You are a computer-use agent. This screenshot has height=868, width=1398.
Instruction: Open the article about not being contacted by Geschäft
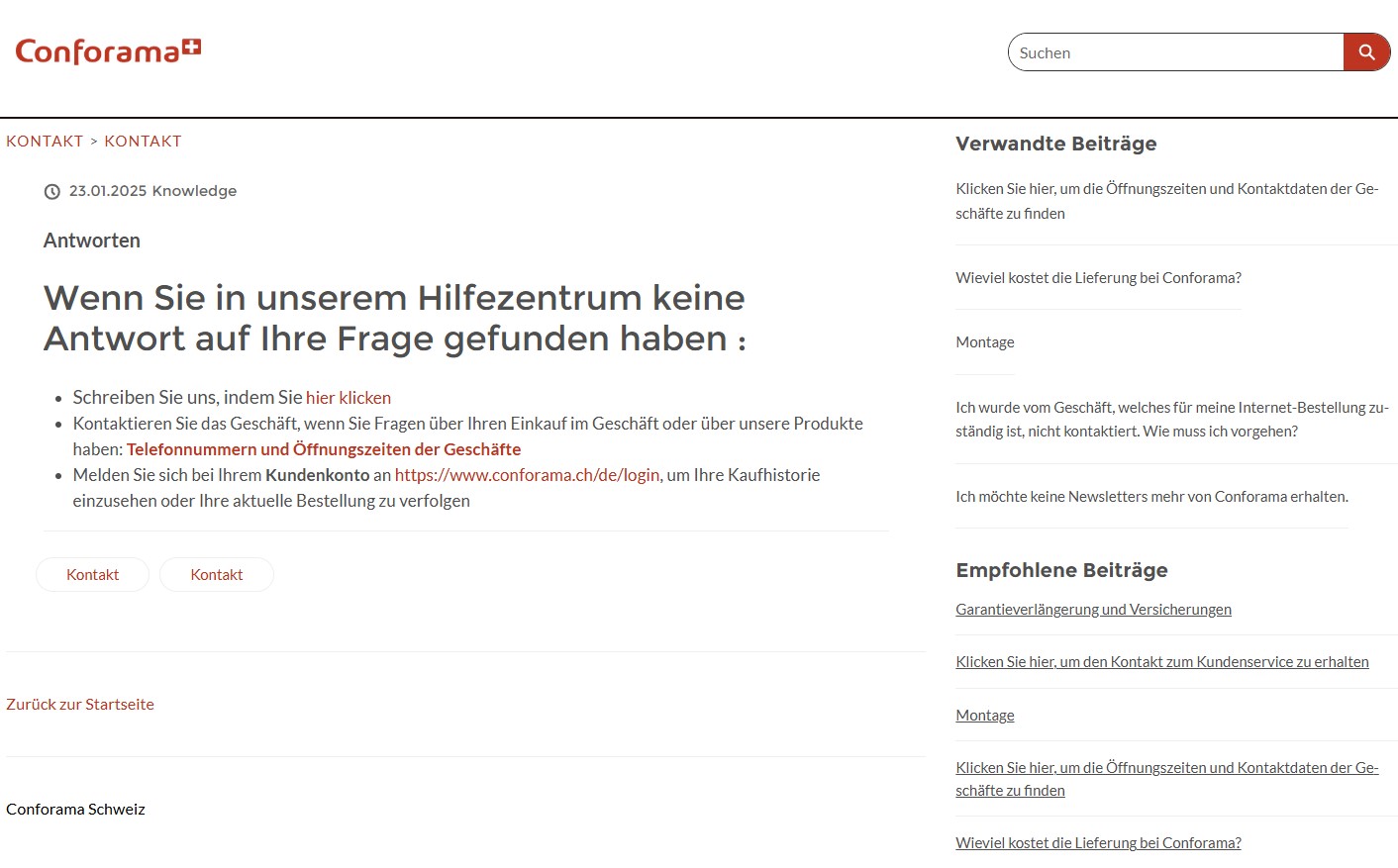coord(1171,420)
